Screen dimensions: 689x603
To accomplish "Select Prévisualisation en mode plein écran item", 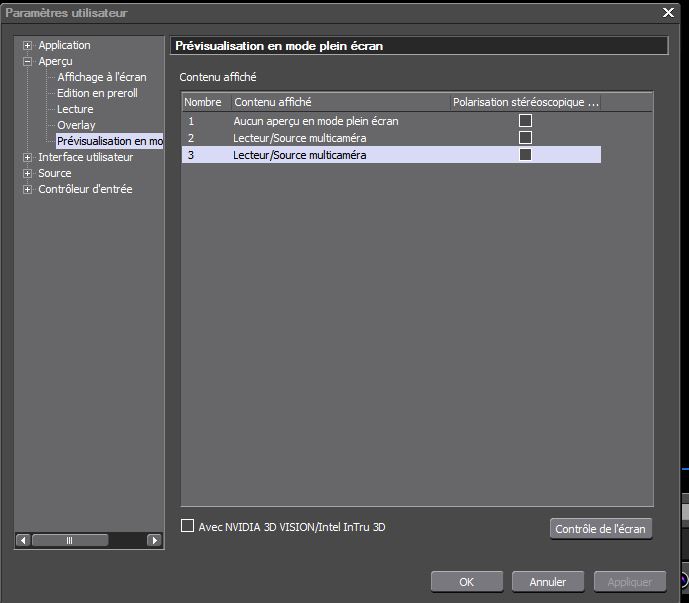I will click(x=109, y=141).
